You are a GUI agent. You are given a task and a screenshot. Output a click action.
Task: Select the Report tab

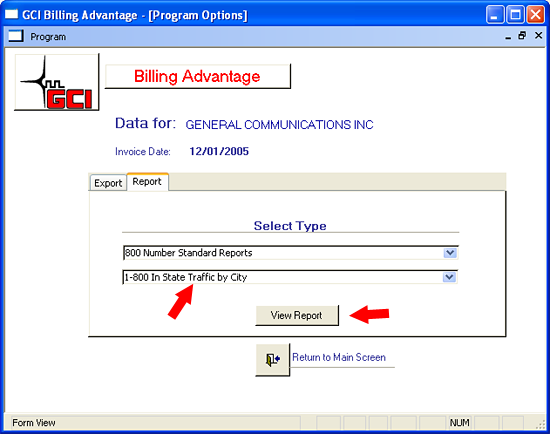tap(147, 182)
